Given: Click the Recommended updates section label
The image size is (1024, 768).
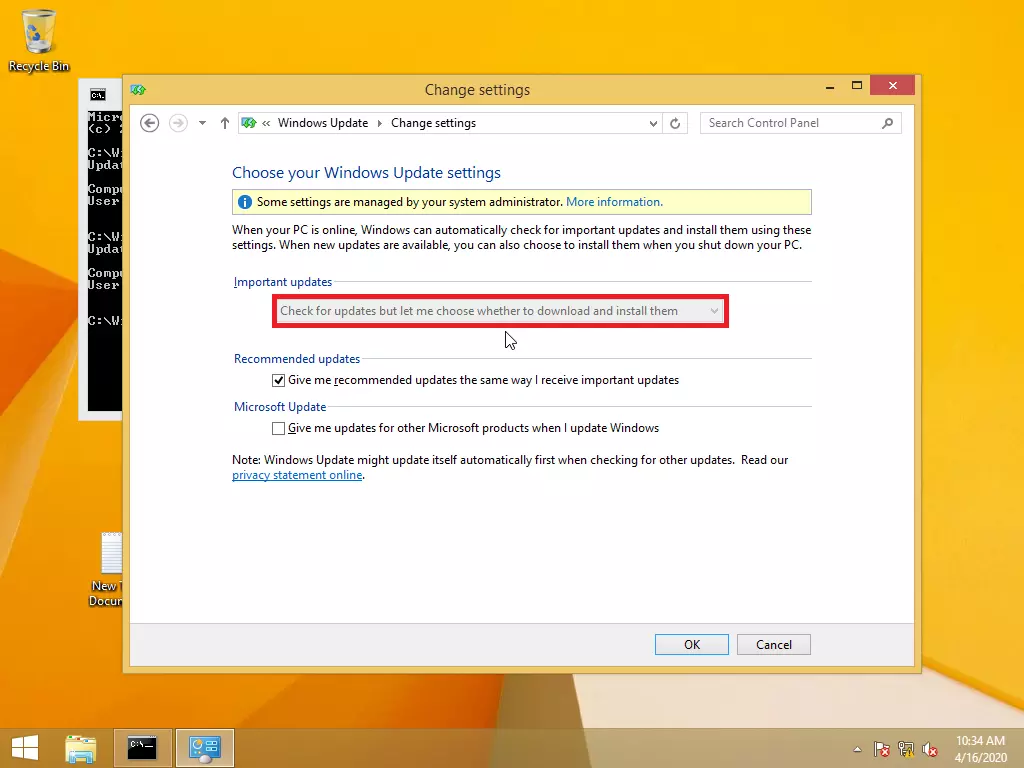Looking at the screenshot, I should (296, 359).
